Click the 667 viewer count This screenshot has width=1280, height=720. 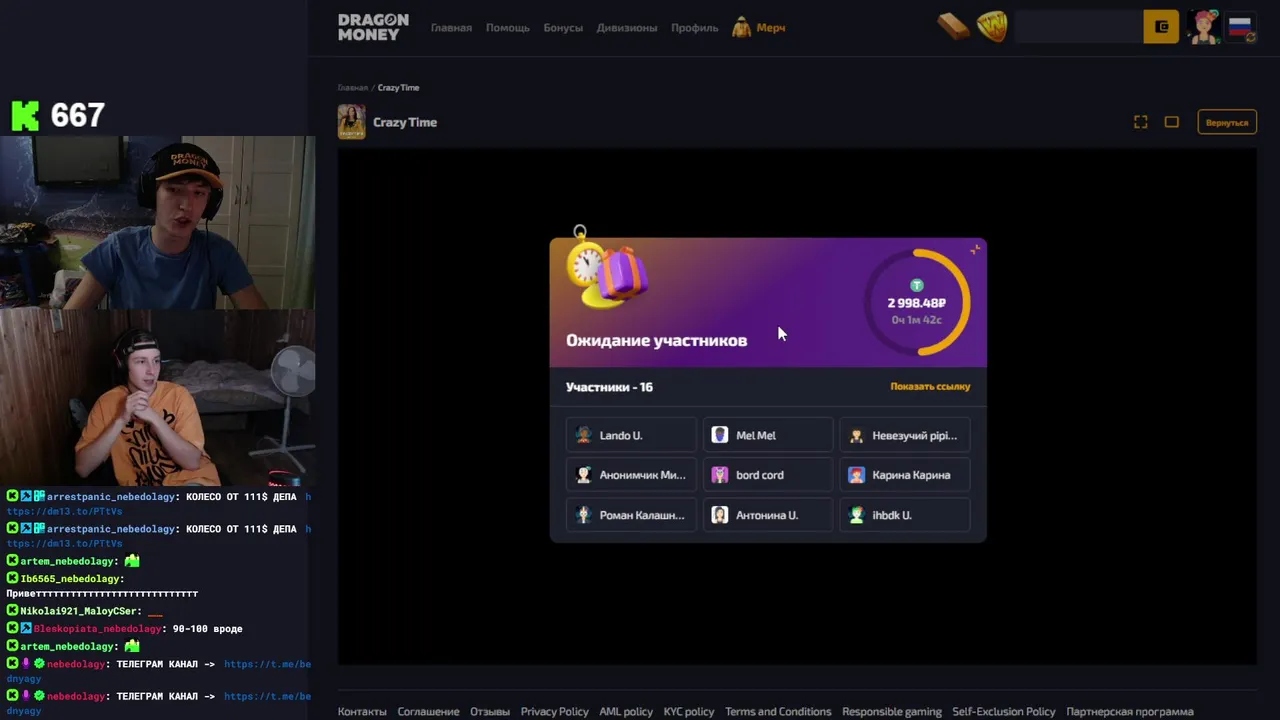[77, 116]
